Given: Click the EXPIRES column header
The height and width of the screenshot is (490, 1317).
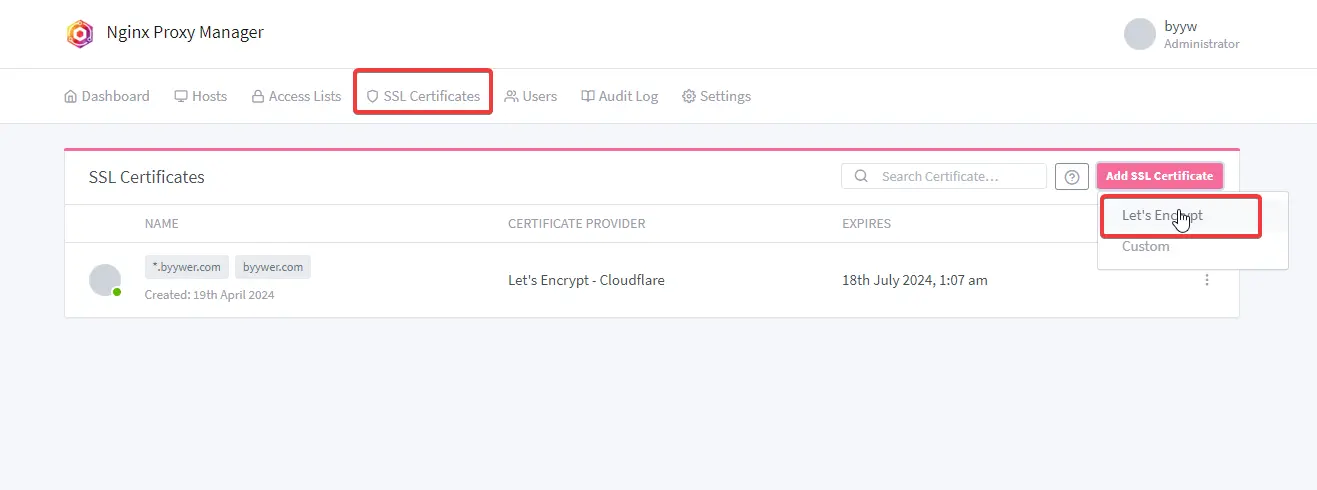Looking at the screenshot, I should pos(866,224).
